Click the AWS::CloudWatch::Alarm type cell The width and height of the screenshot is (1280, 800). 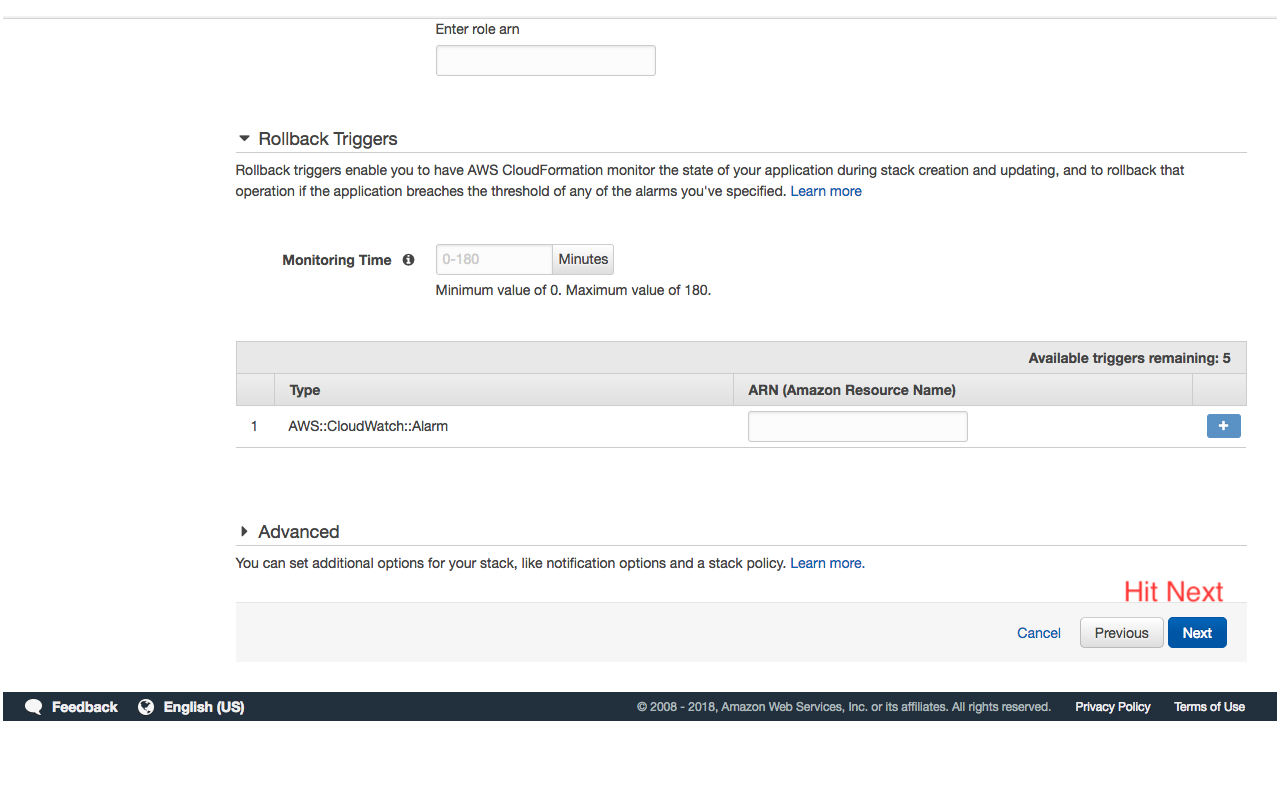tap(368, 426)
